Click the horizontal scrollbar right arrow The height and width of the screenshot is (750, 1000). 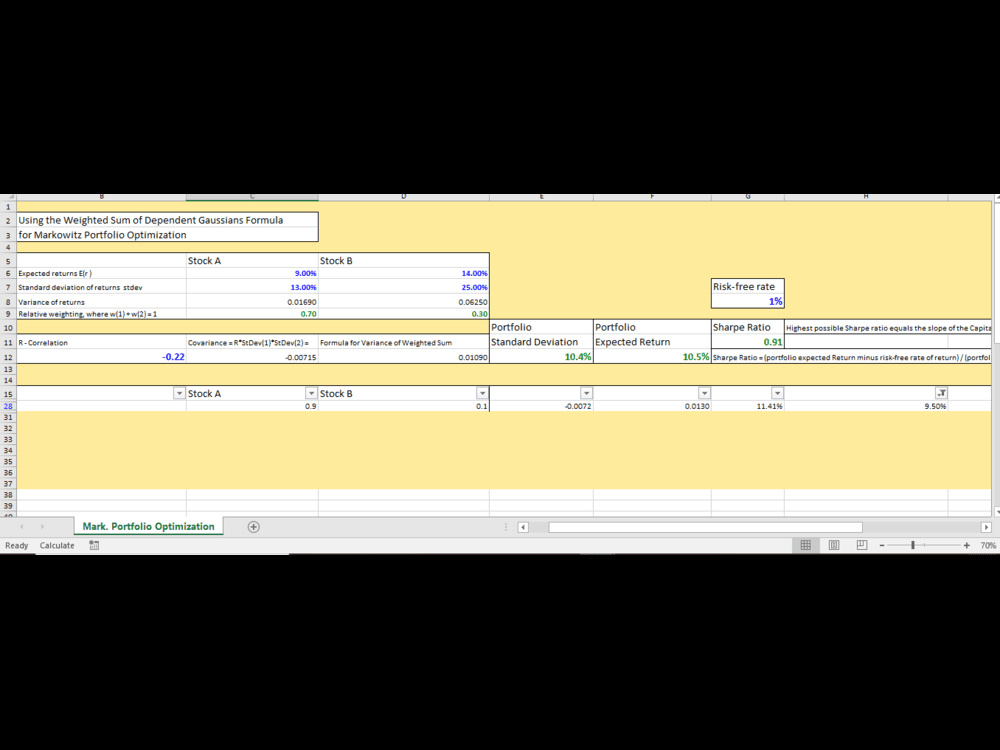986,527
